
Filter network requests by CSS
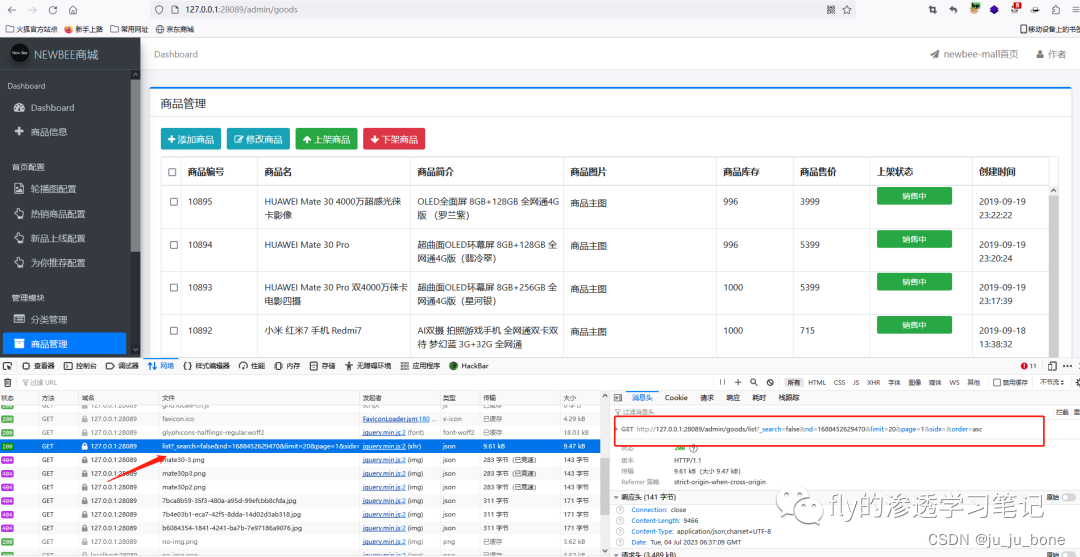tap(839, 382)
